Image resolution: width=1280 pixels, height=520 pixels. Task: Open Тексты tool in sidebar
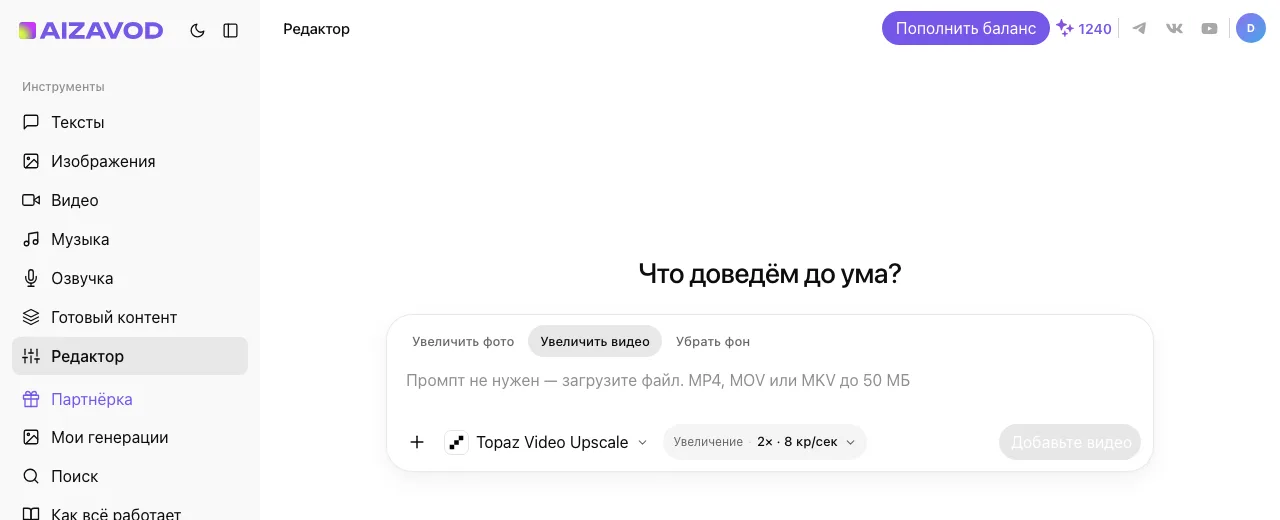pos(130,122)
